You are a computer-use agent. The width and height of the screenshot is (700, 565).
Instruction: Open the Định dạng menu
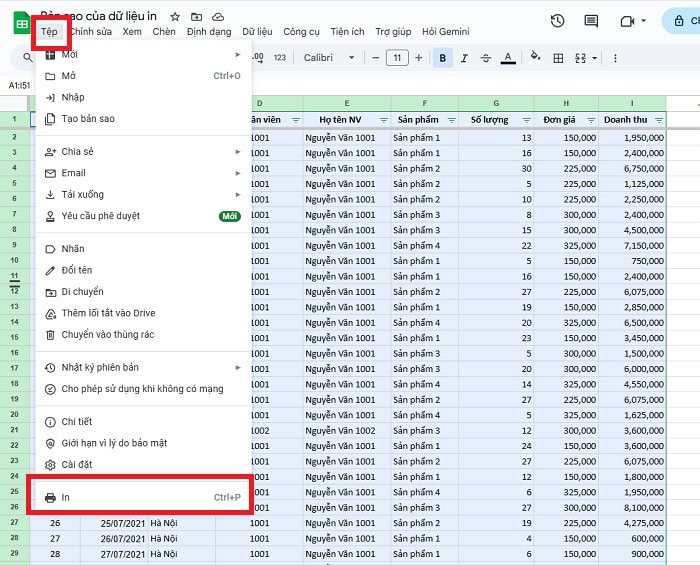pyautogui.click(x=209, y=32)
